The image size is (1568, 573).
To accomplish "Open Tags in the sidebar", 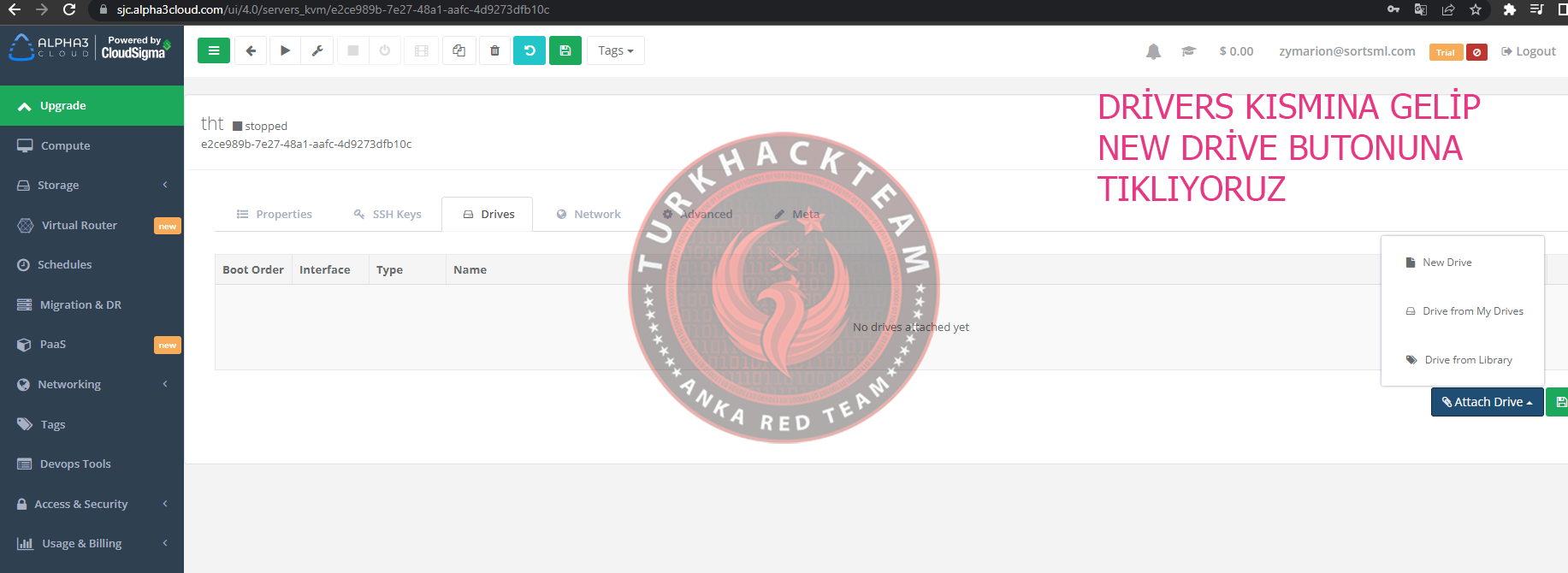I will pyautogui.click(x=92, y=424).
